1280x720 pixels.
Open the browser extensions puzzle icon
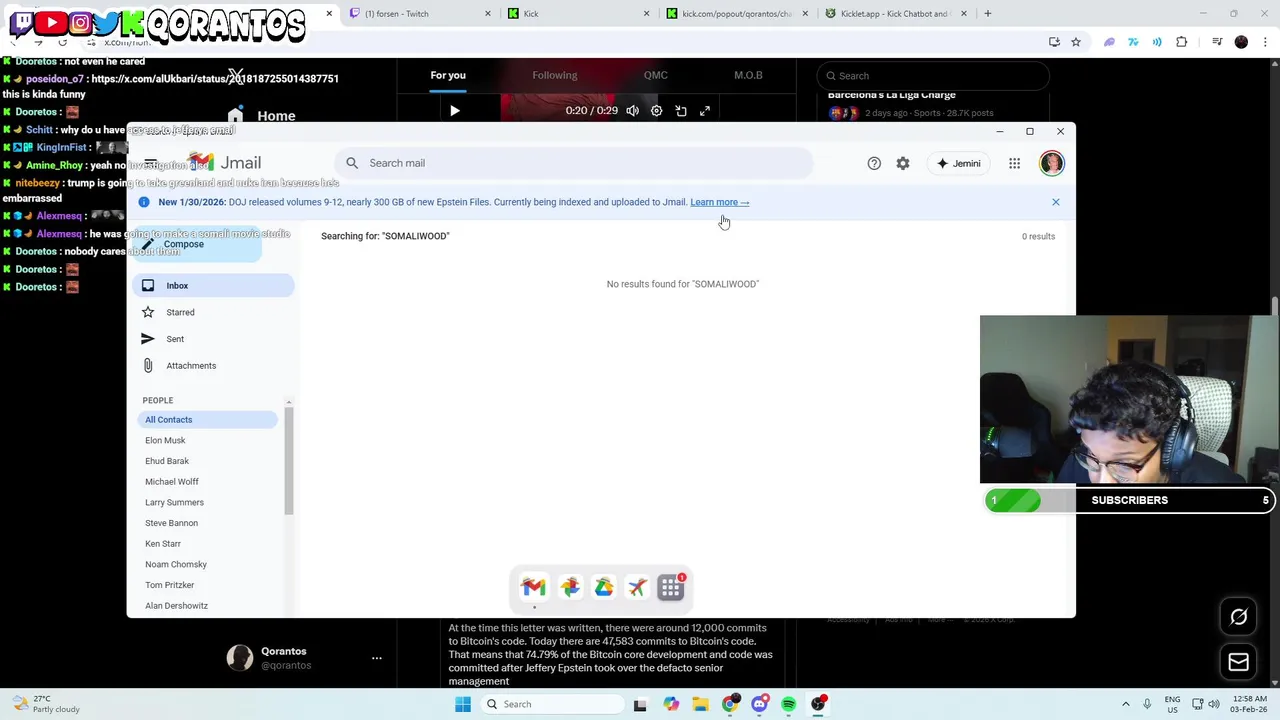coord(1182,42)
